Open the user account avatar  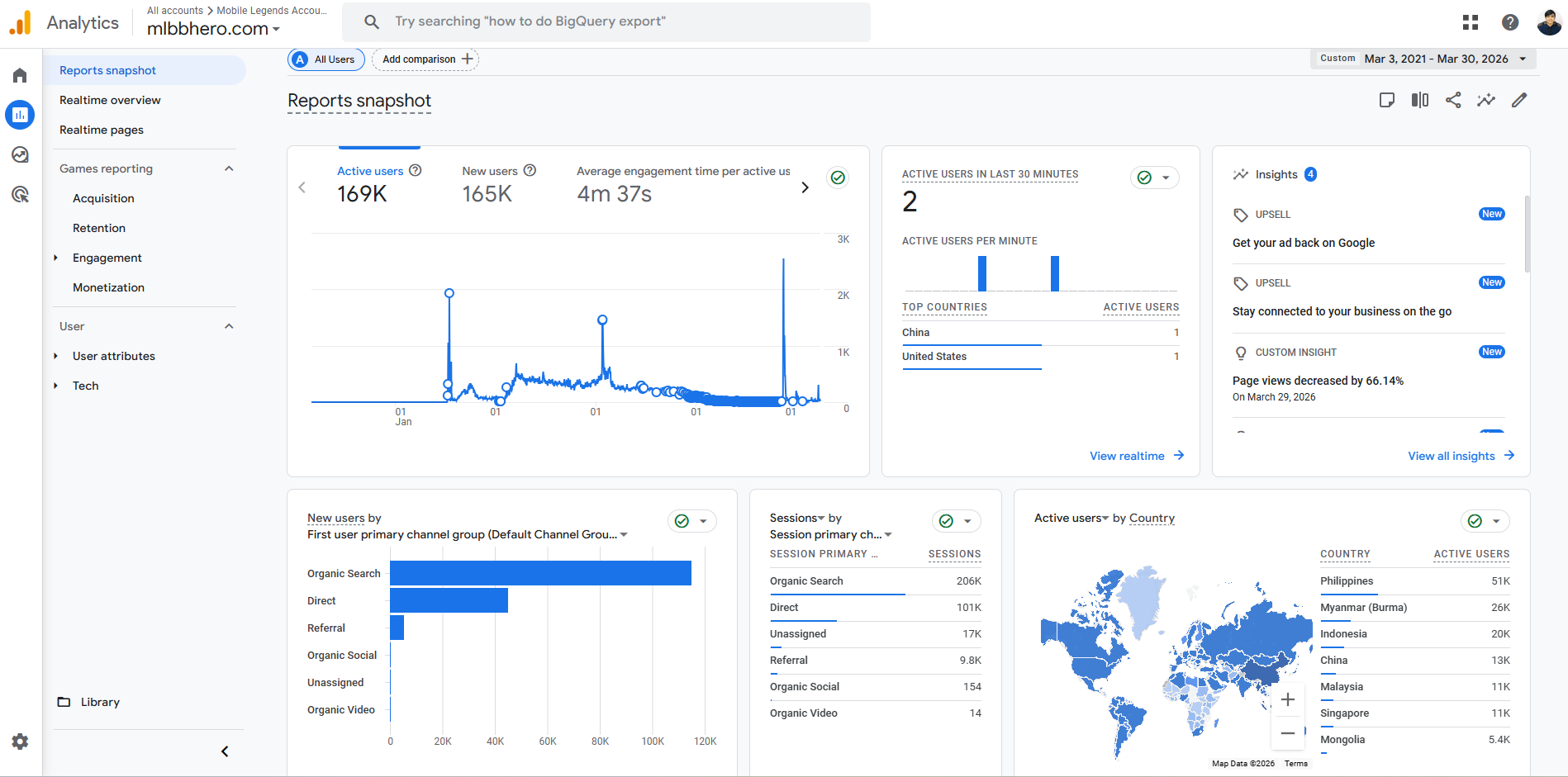click(x=1549, y=22)
